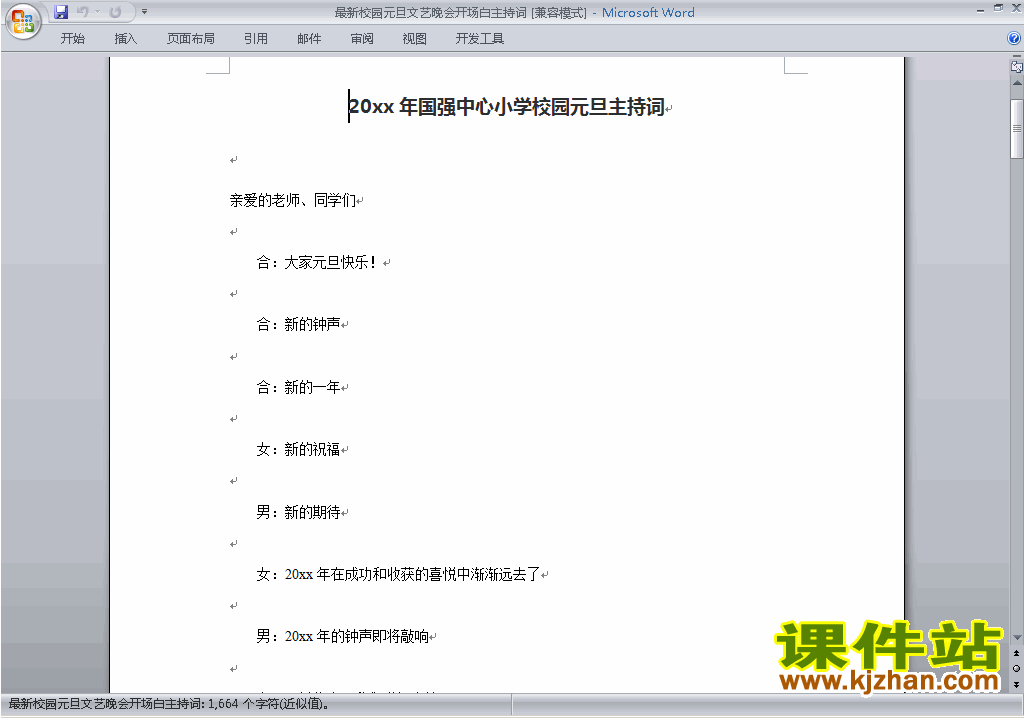Jump to next page with double-down arrow

tap(1017, 684)
